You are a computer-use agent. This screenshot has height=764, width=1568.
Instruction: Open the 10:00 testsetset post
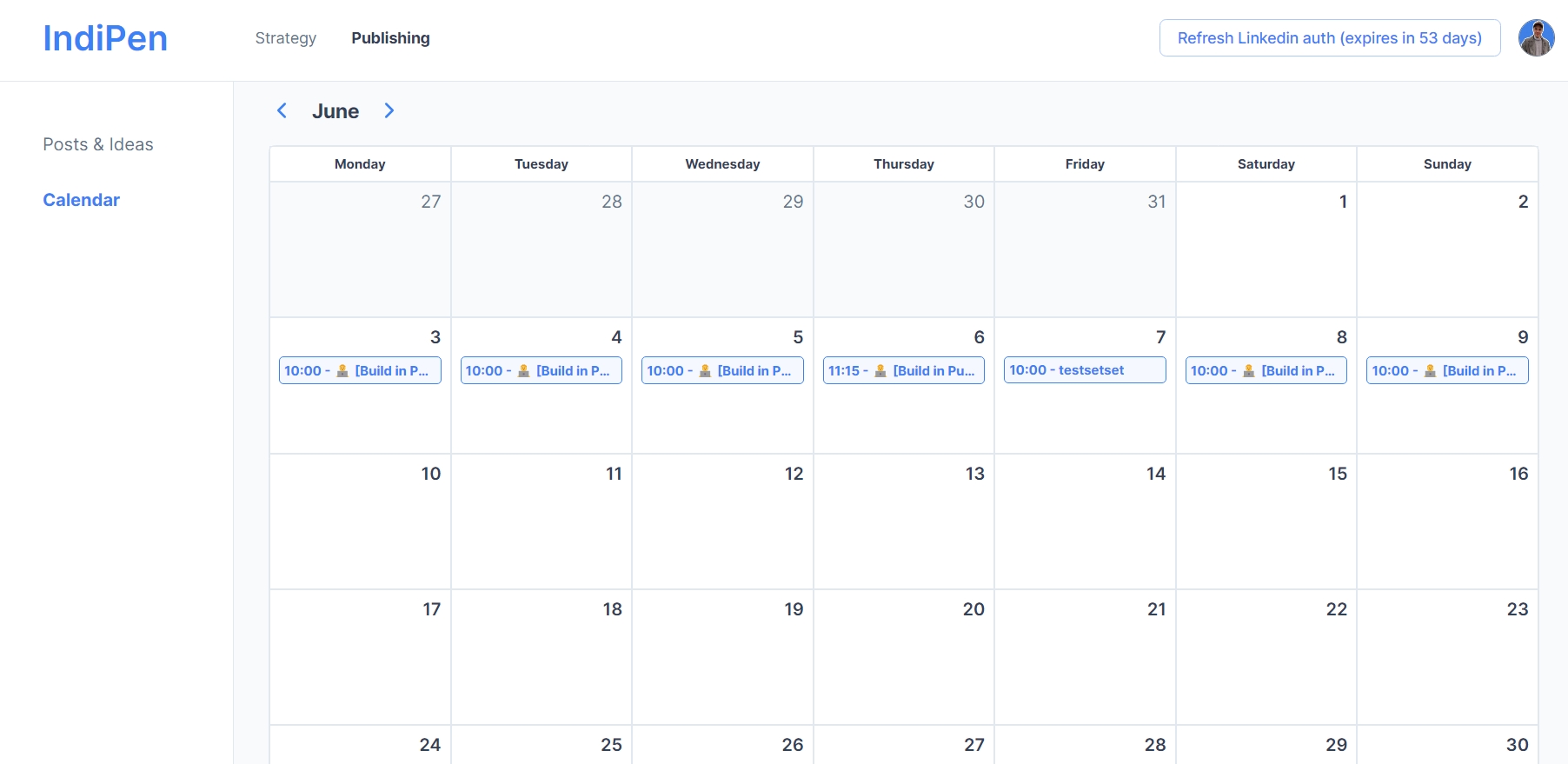(x=1085, y=369)
